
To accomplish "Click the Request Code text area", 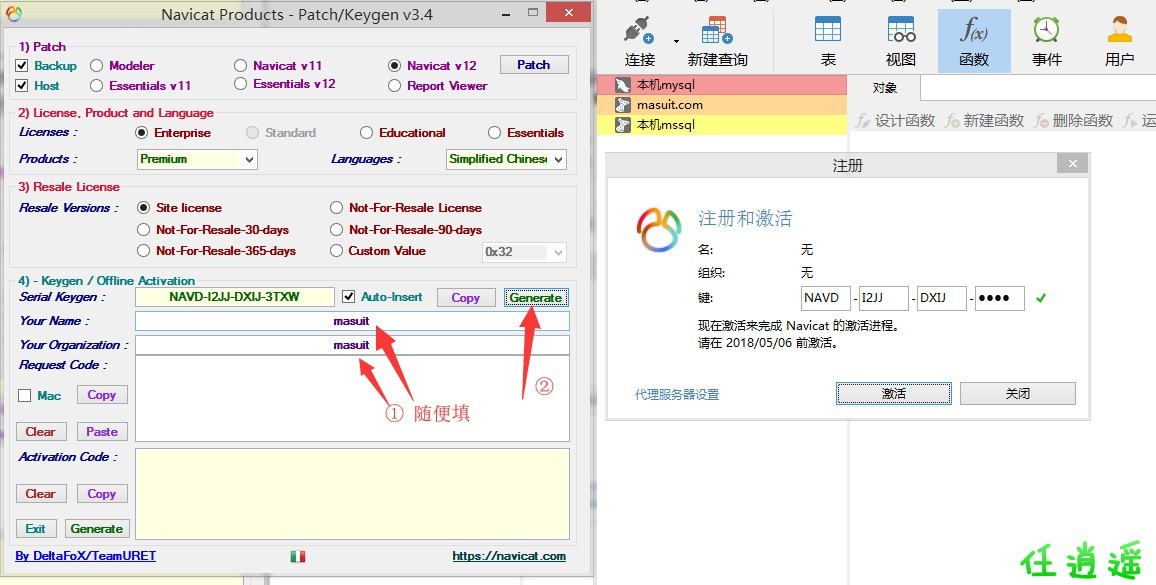I will pos(352,399).
